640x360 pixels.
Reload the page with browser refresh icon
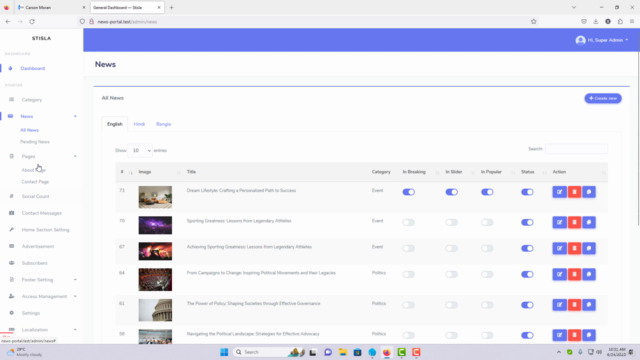pyautogui.click(x=32, y=22)
